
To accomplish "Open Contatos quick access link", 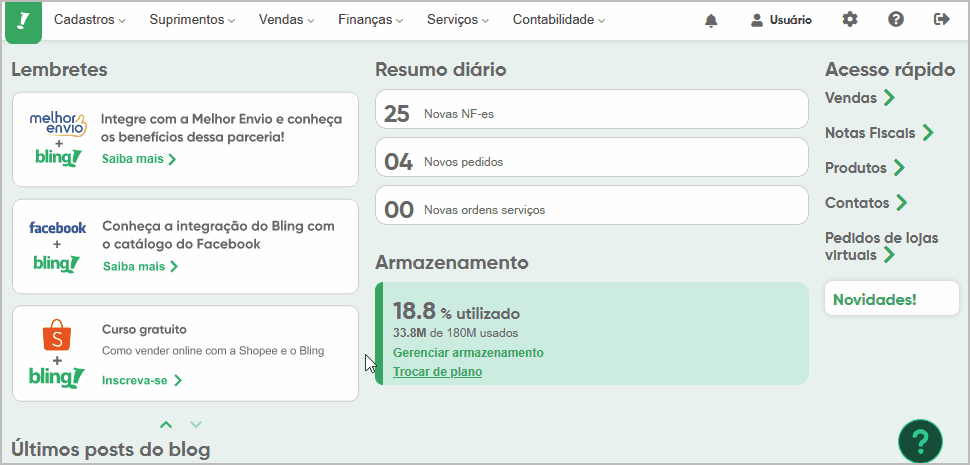I will pyautogui.click(x=866, y=202).
